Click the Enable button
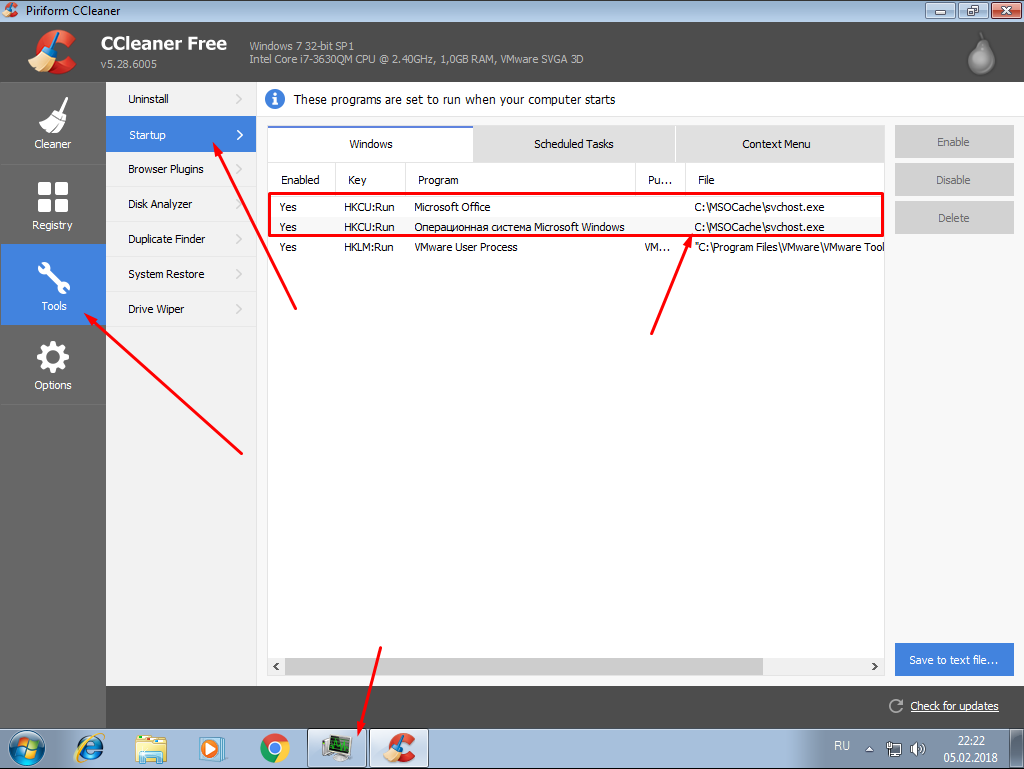Screen dimensions: 1024x769 953,142
